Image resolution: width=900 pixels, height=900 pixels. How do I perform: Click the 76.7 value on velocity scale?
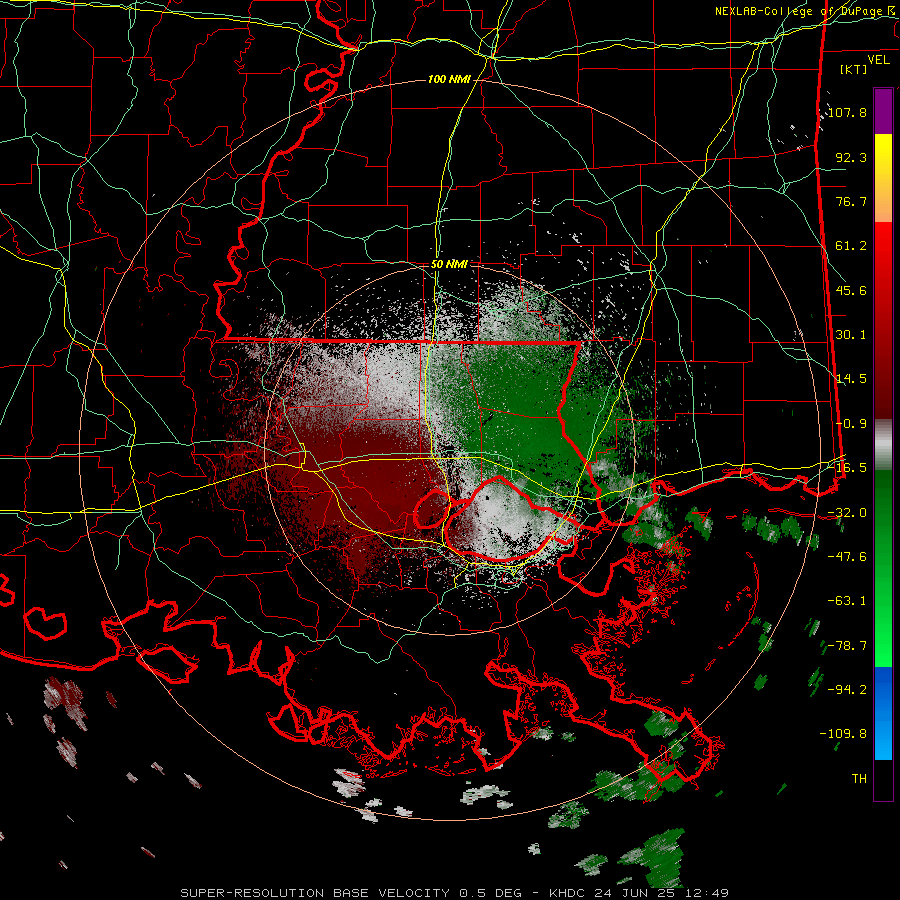click(x=851, y=201)
